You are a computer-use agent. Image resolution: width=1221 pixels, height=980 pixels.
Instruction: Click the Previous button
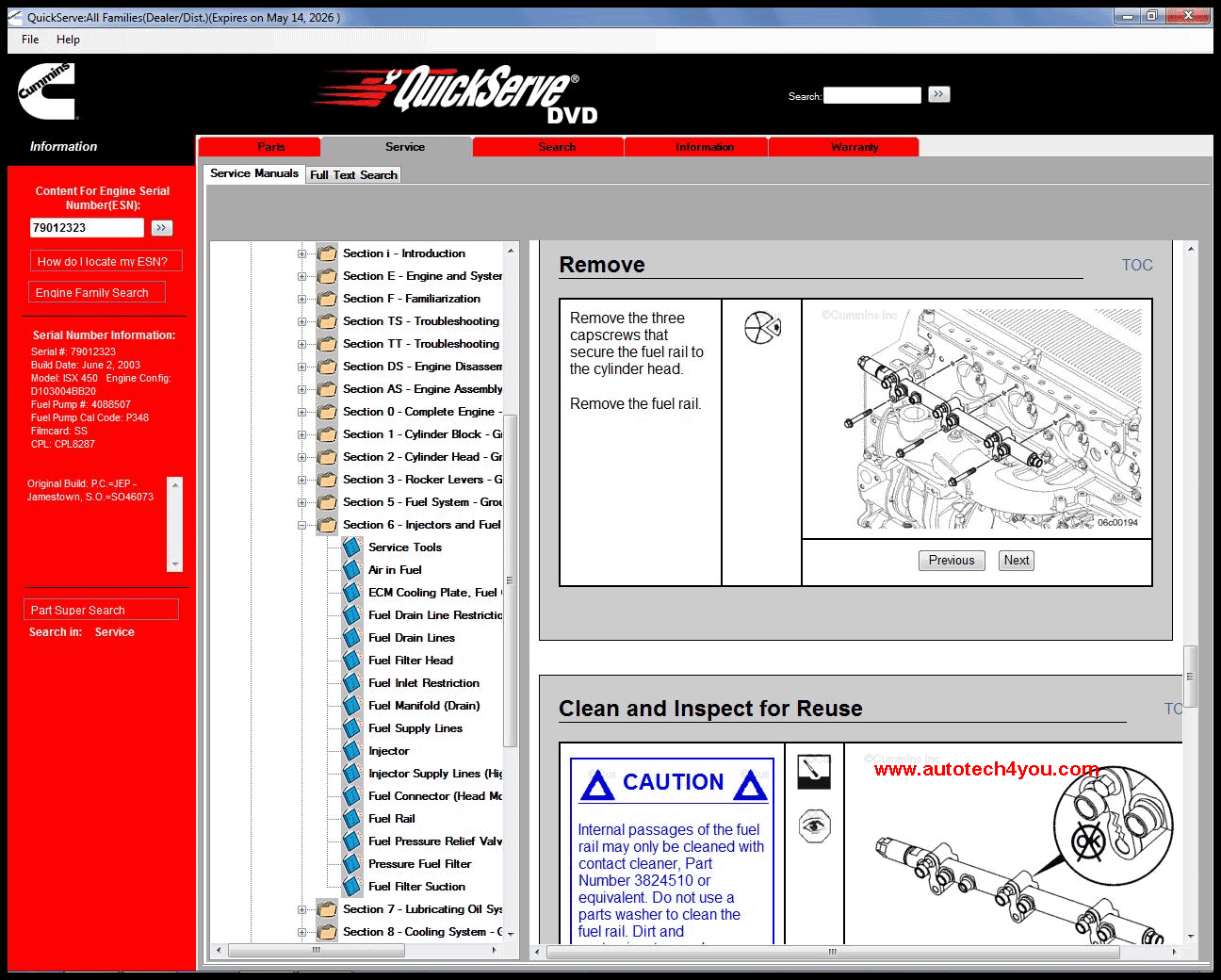(x=952, y=561)
